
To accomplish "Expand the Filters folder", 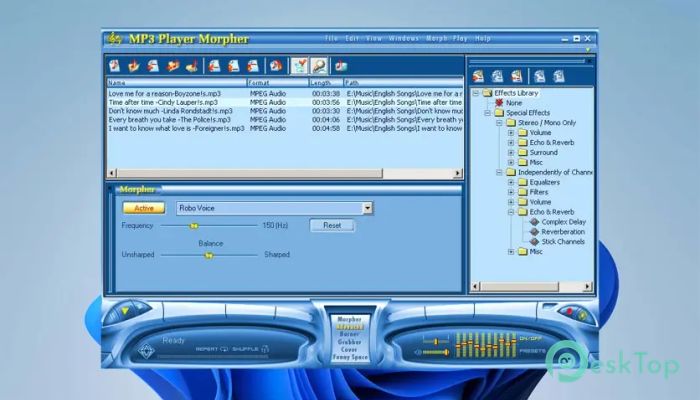I will [x=511, y=192].
